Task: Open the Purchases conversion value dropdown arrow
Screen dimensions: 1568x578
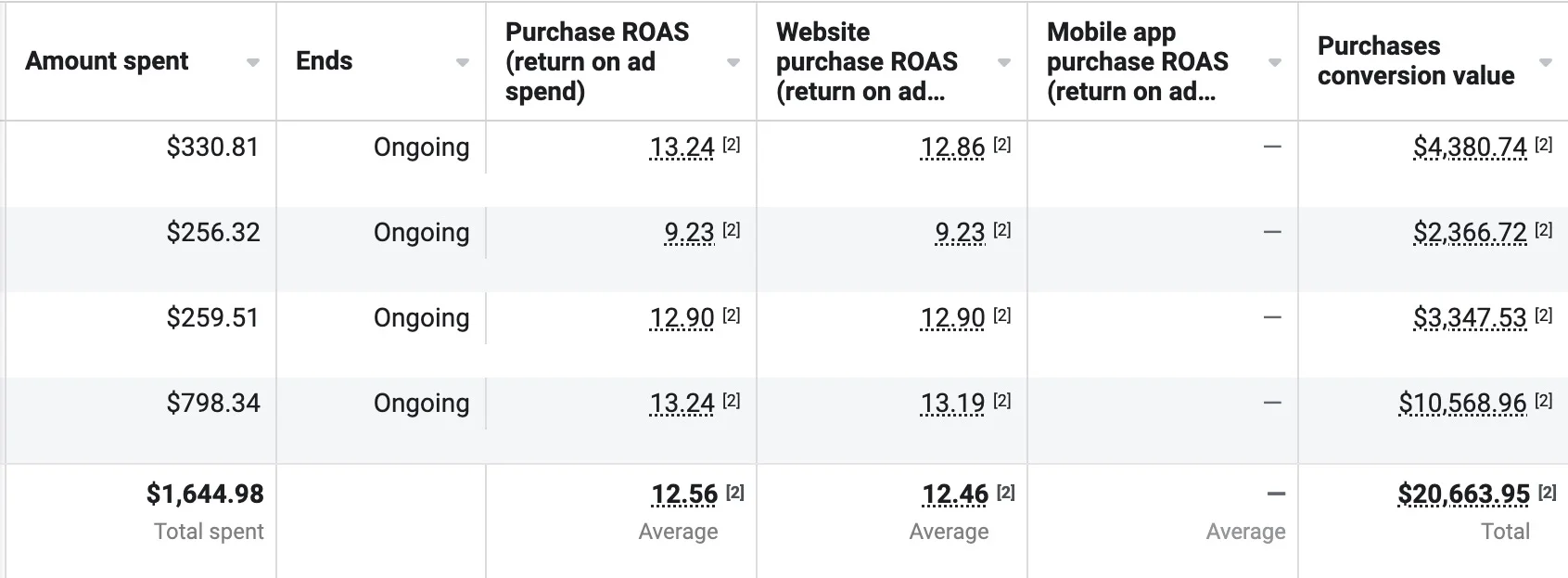Action: click(x=1545, y=63)
